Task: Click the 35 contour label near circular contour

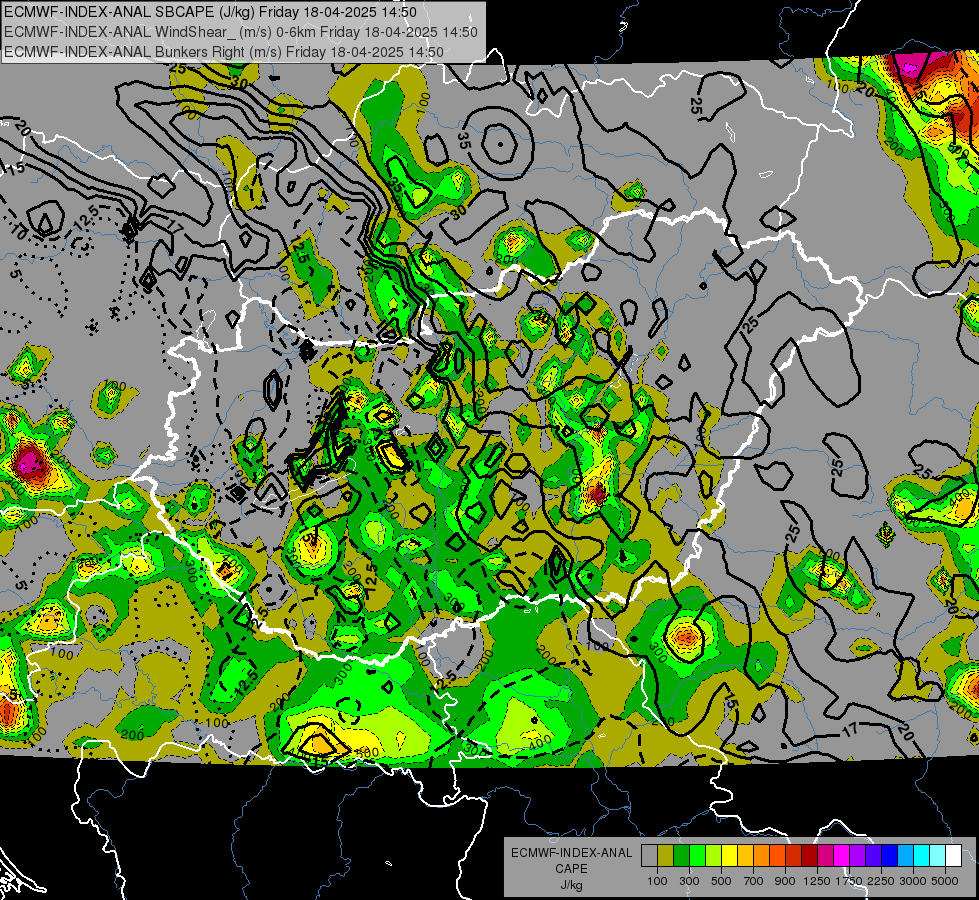Action: pyautogui.click(x=464, y=141)
